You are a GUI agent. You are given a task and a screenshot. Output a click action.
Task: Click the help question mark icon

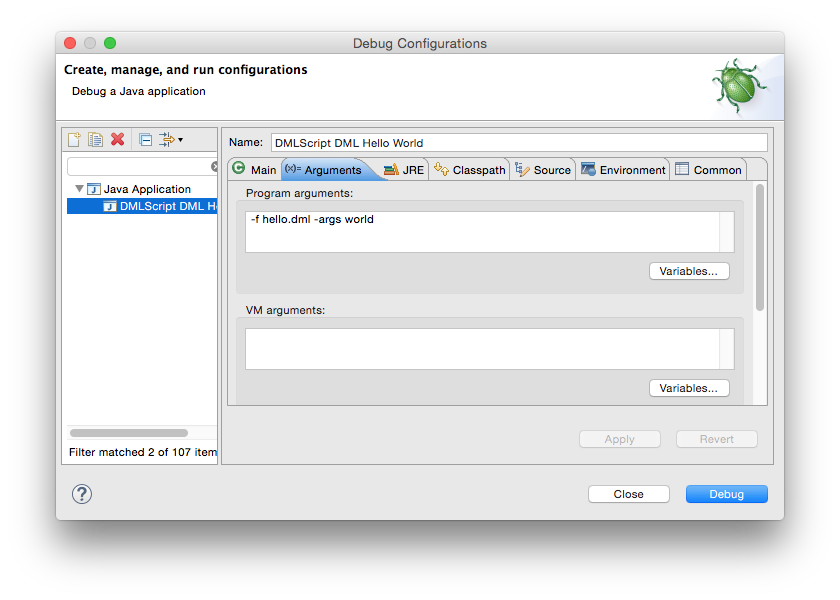pos(82,494)
